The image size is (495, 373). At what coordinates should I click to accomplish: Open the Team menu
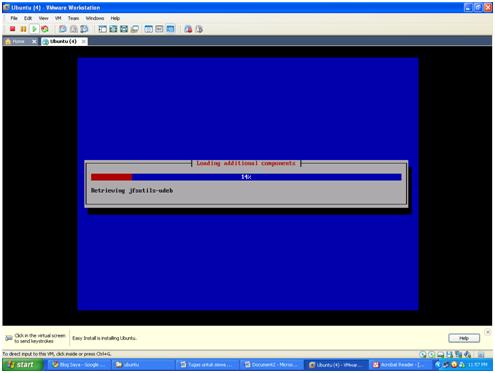pyautogui.click(x=74, y=18)
